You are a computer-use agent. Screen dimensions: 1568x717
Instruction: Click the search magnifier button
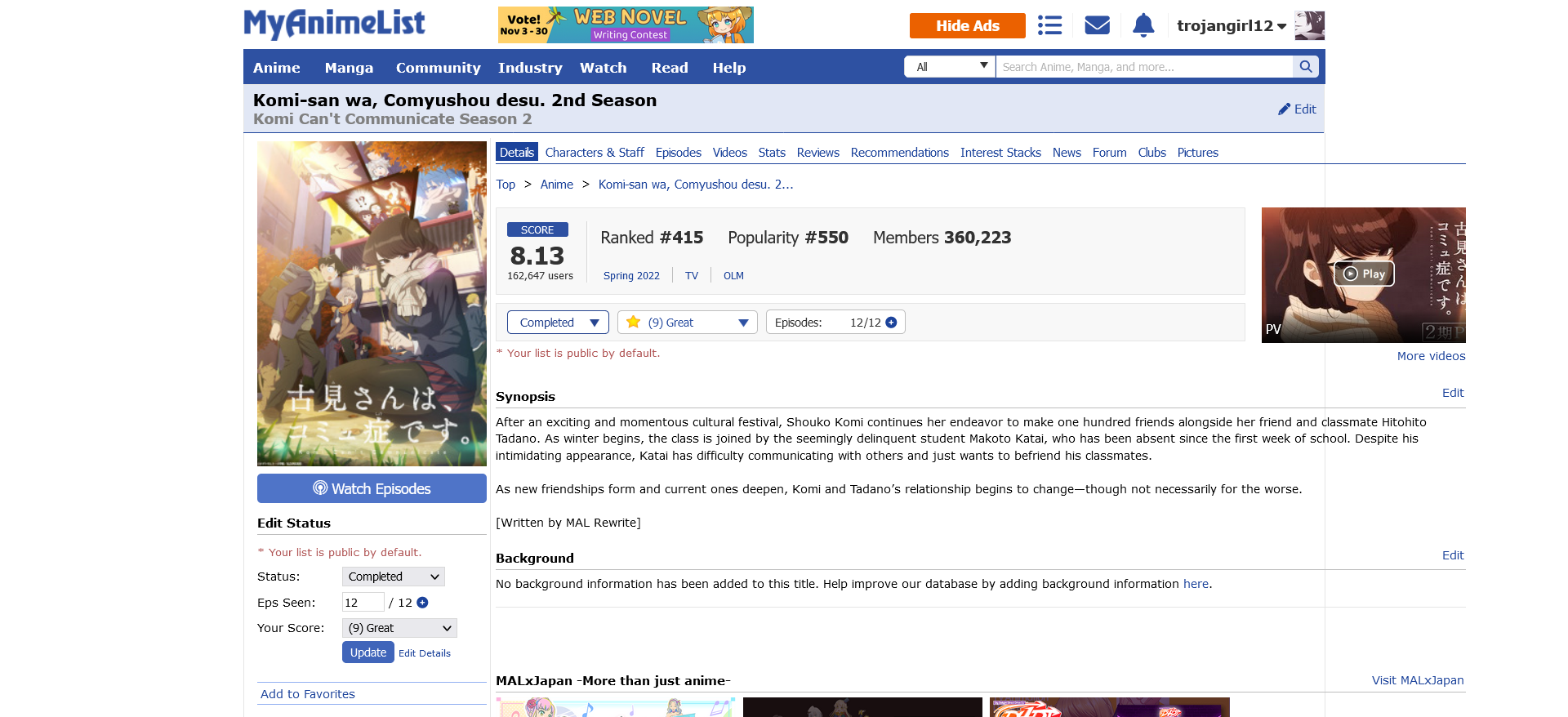(x=1306, y=67)
